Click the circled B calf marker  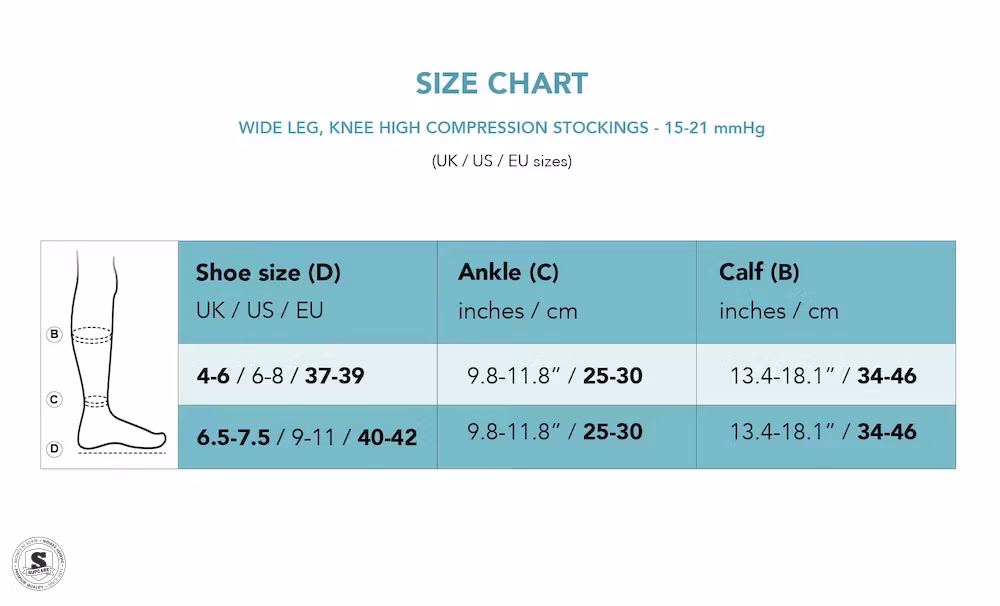[54, 334]
